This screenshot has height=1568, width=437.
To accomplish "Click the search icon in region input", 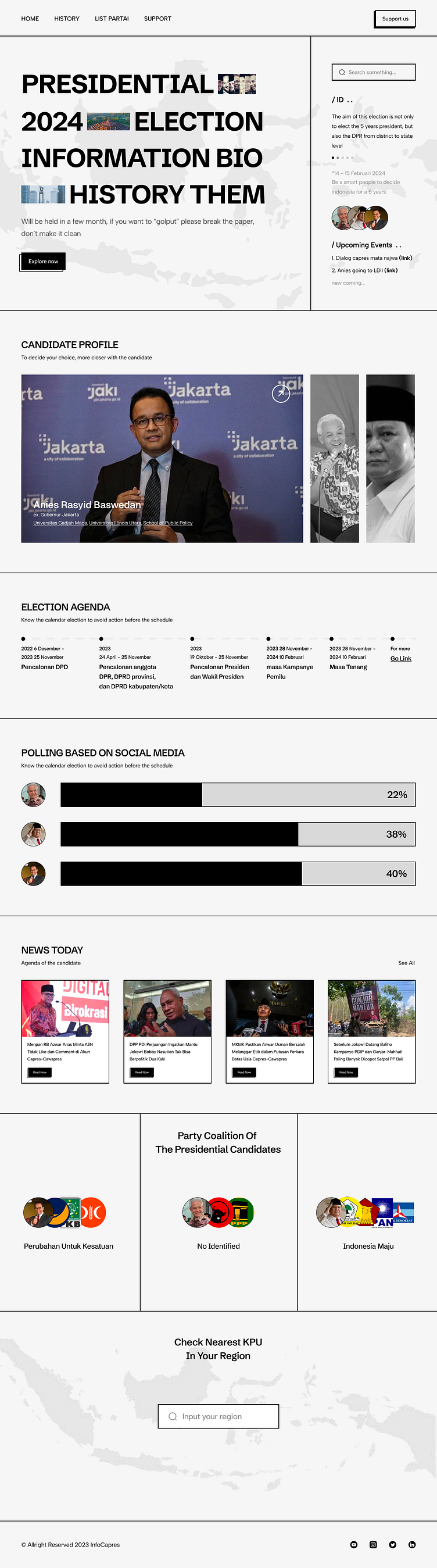I will point(173,1416).
